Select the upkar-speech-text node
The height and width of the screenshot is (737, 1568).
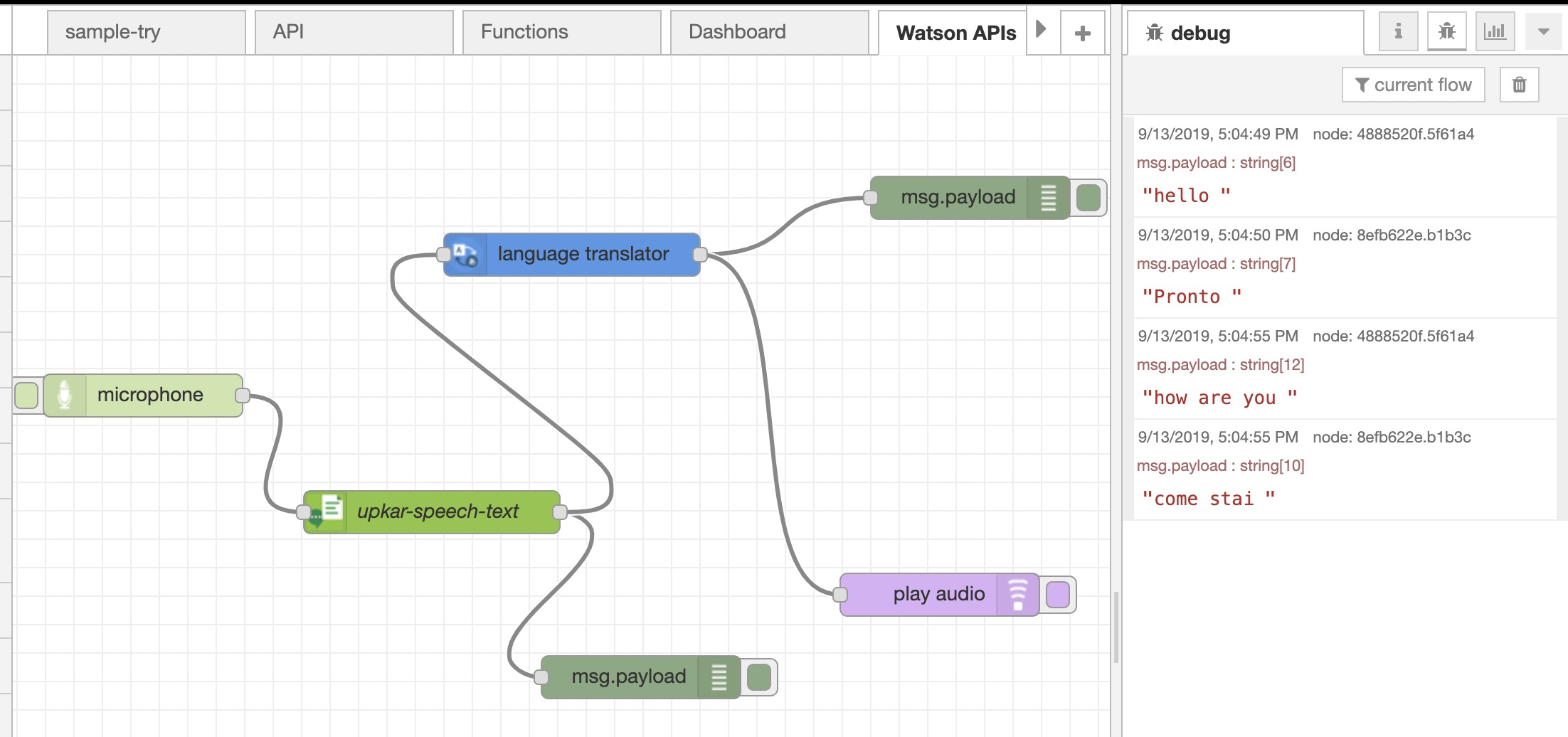[x=432, y=512]
